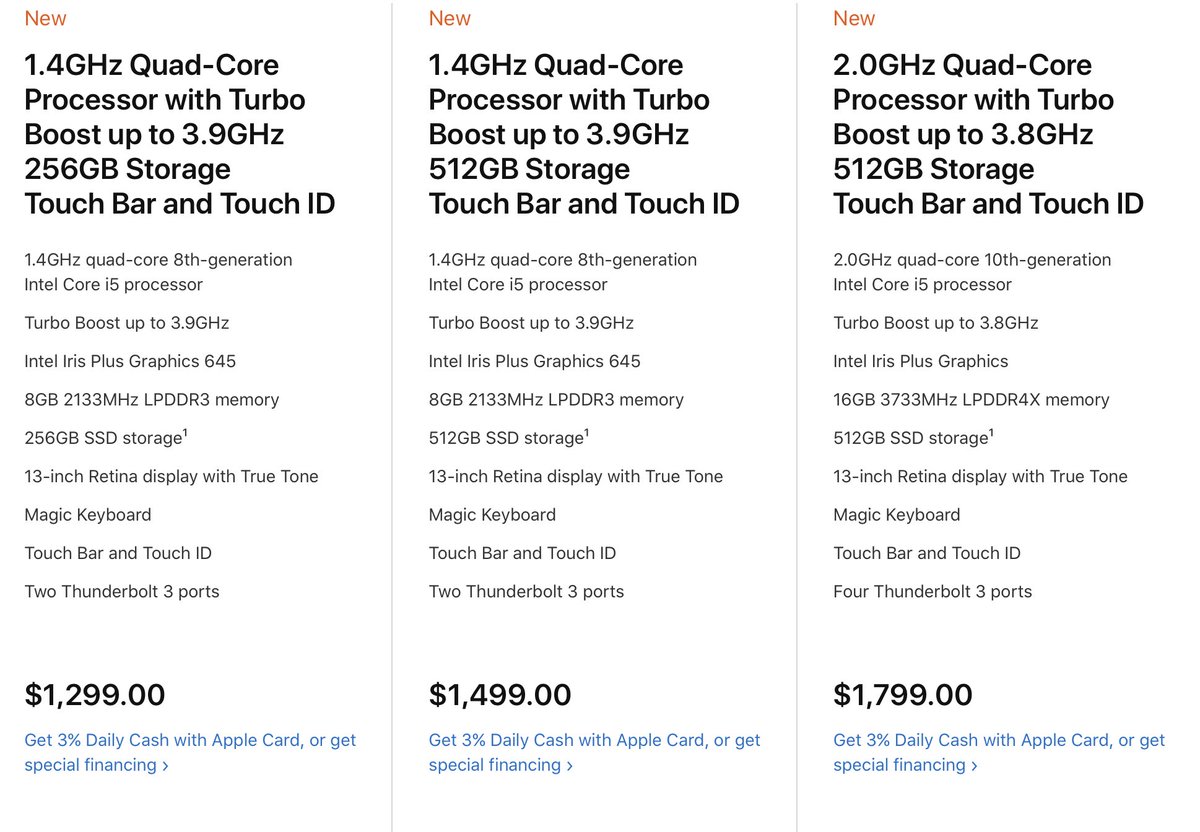Open Apple Card financing link under $1,299.00

190,753
